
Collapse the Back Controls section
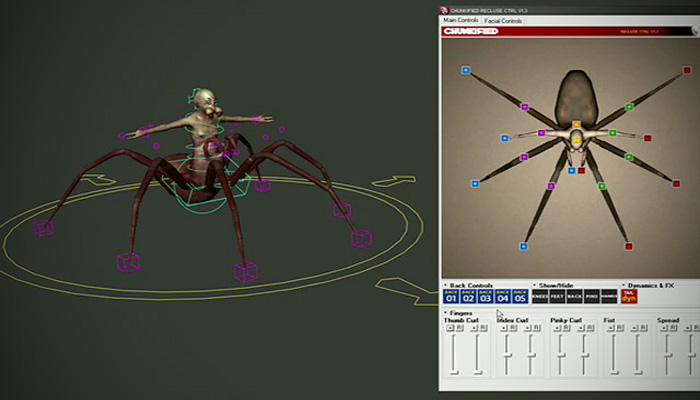445,285
